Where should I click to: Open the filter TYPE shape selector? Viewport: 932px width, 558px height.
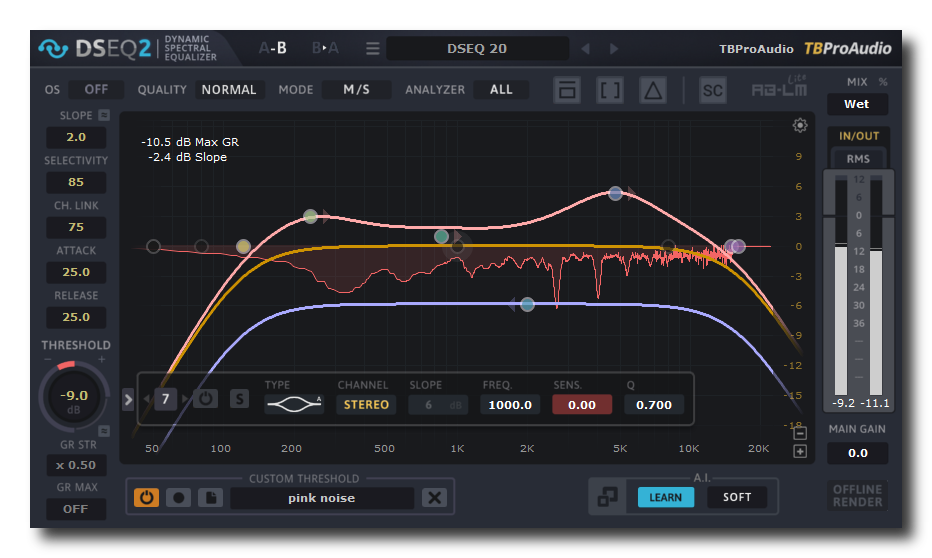pos(294,405)
